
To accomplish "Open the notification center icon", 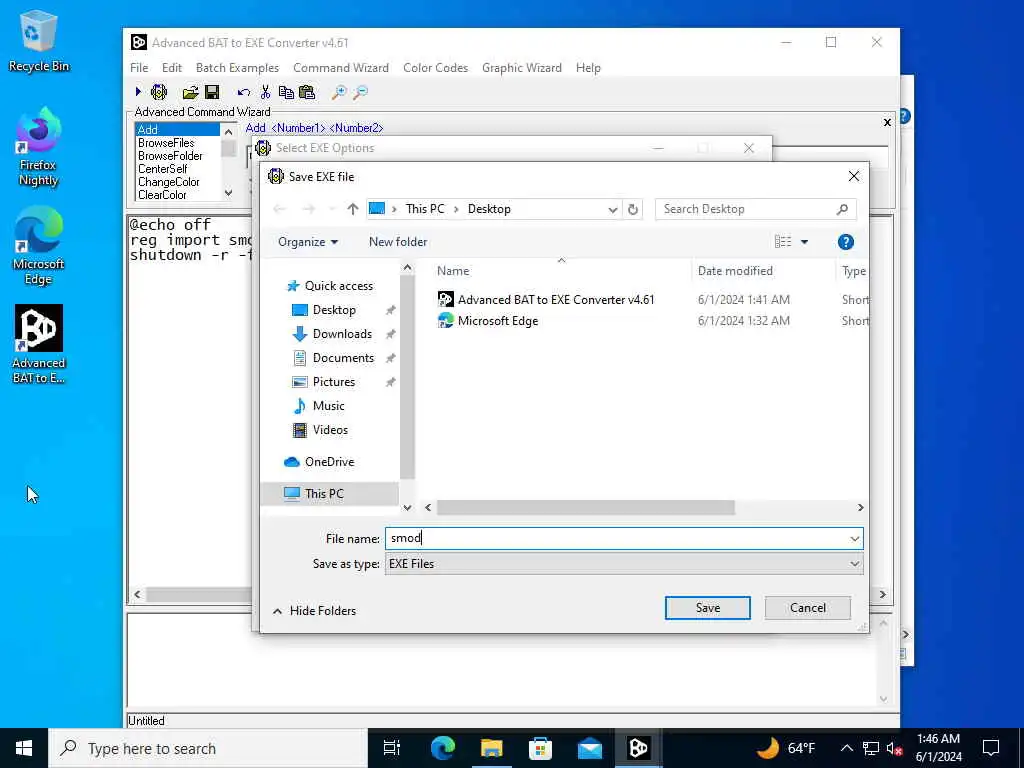I will click(991, 748).
